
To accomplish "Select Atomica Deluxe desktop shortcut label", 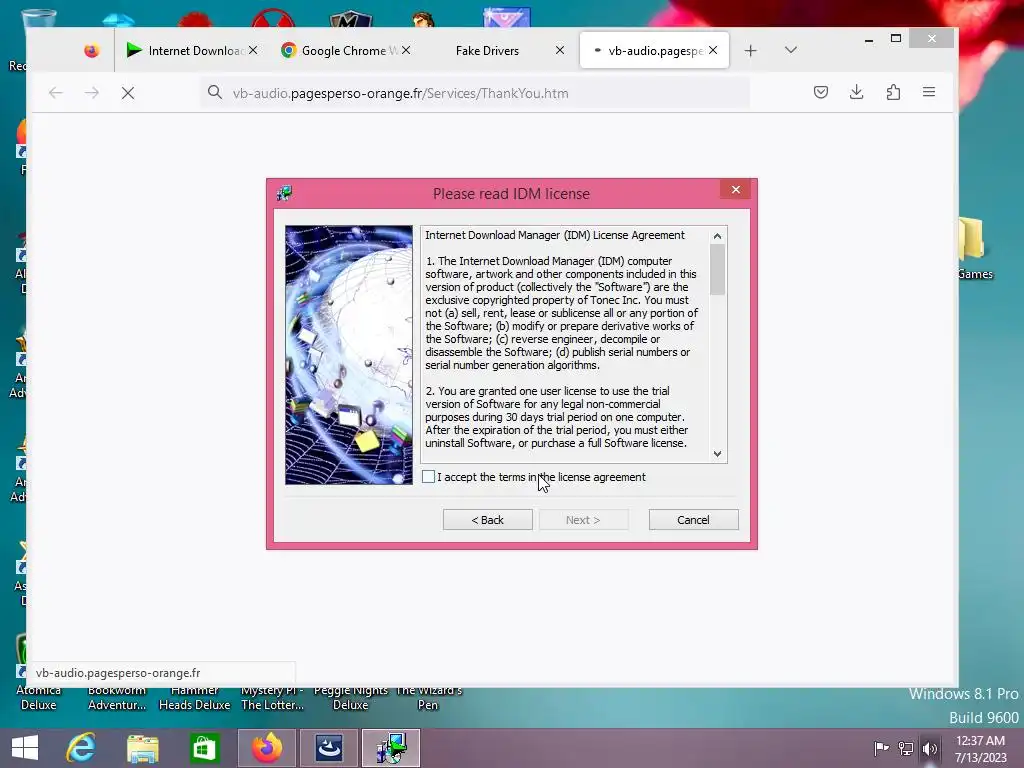I will tap(39, 697).
